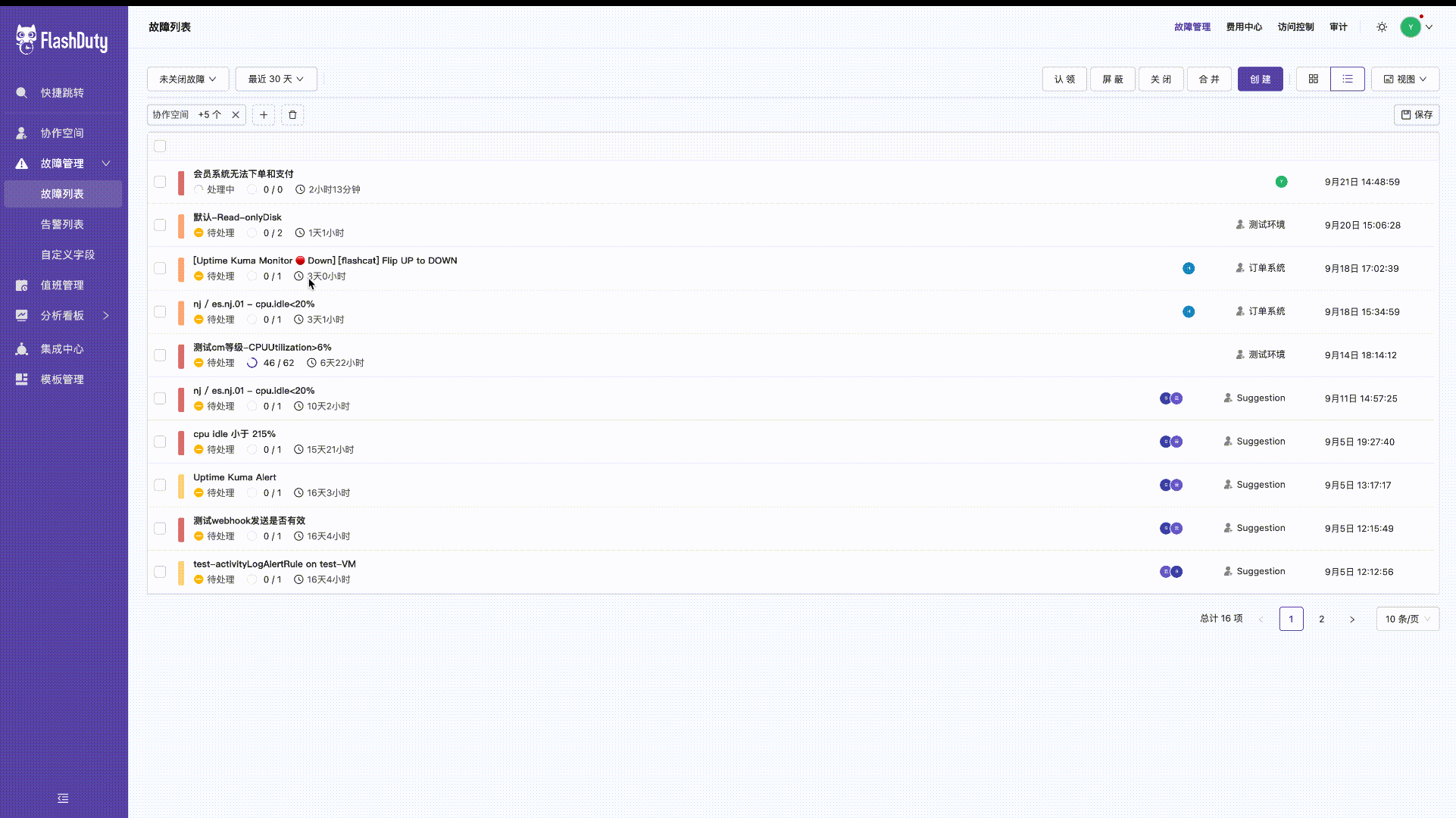Collapse the sidebar menu icon
This screenshot has height=818, width=1456.
click(x=63, y=798)
